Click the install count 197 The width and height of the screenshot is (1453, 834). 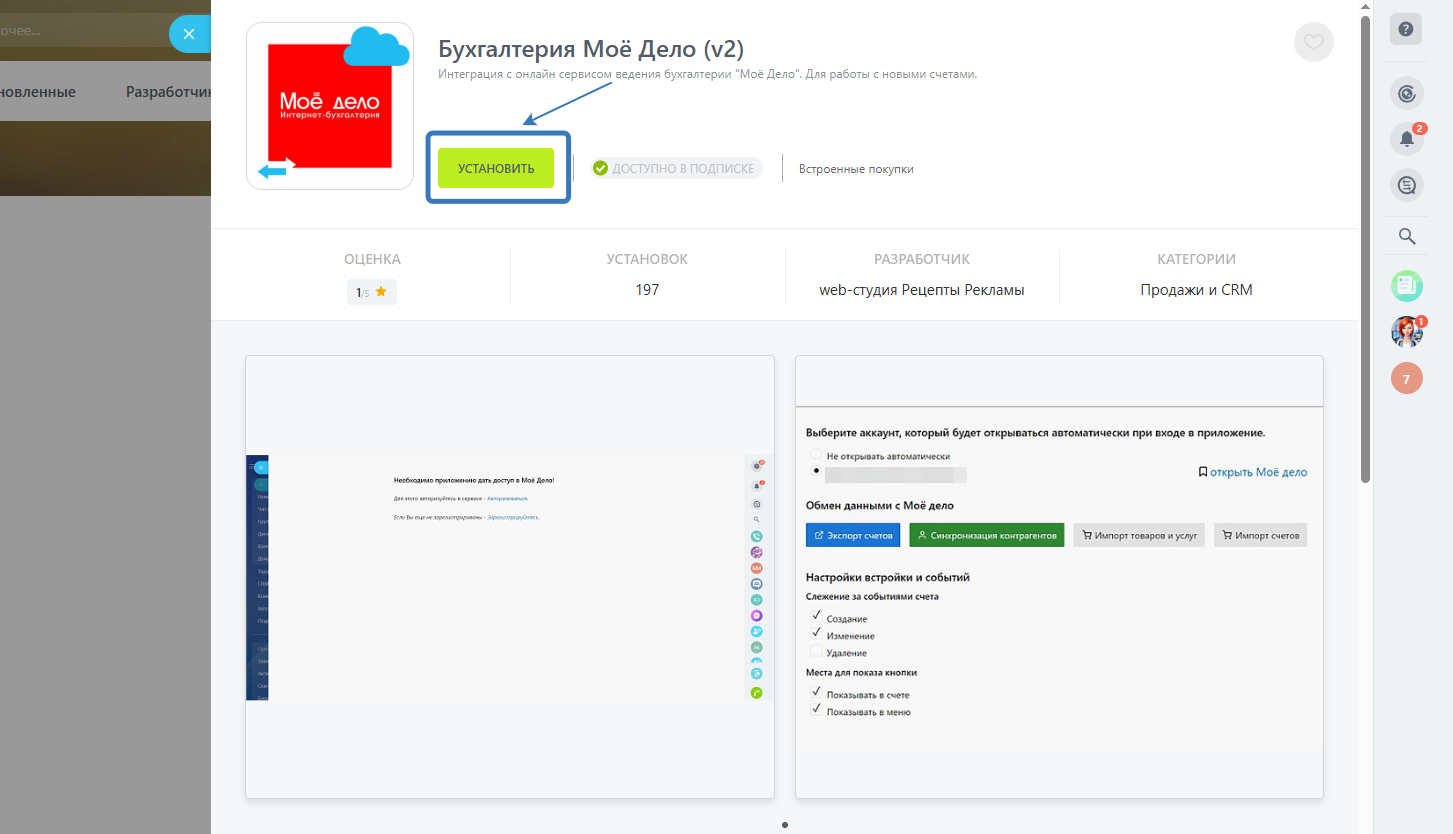[x=647, y=290]
